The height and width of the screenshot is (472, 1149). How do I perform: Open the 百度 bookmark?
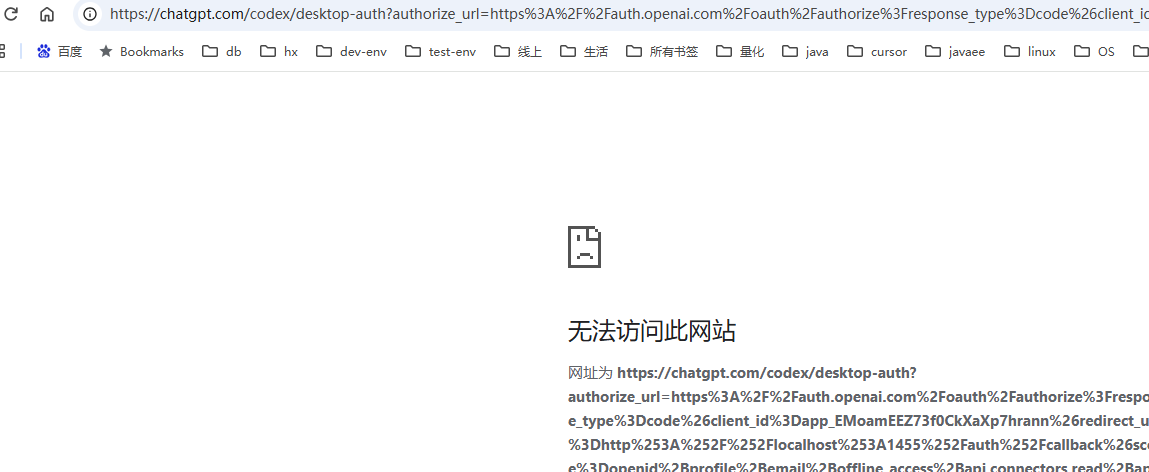[59, 51]
